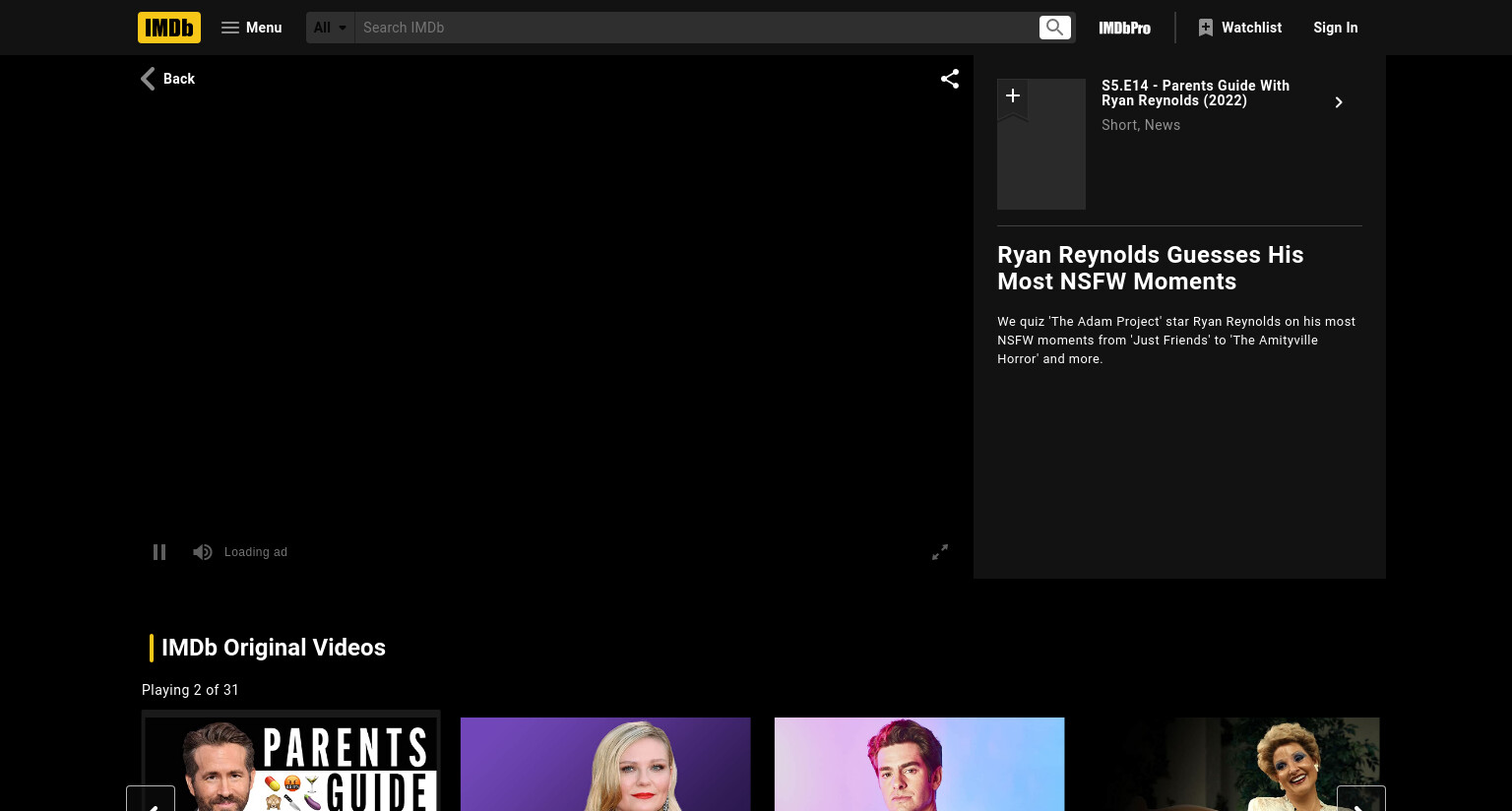Show next videos with the right carousel arrow
Image resolution: width=1512 pixels, height=811 pixels.
(x=1361, y=799)
